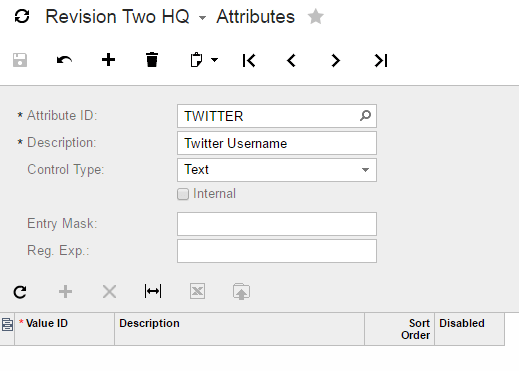Image resolution: width=519 pixels, height=371 pixels.
Task: Click the clipboard copy-paste icon
Action: point(196,60)
